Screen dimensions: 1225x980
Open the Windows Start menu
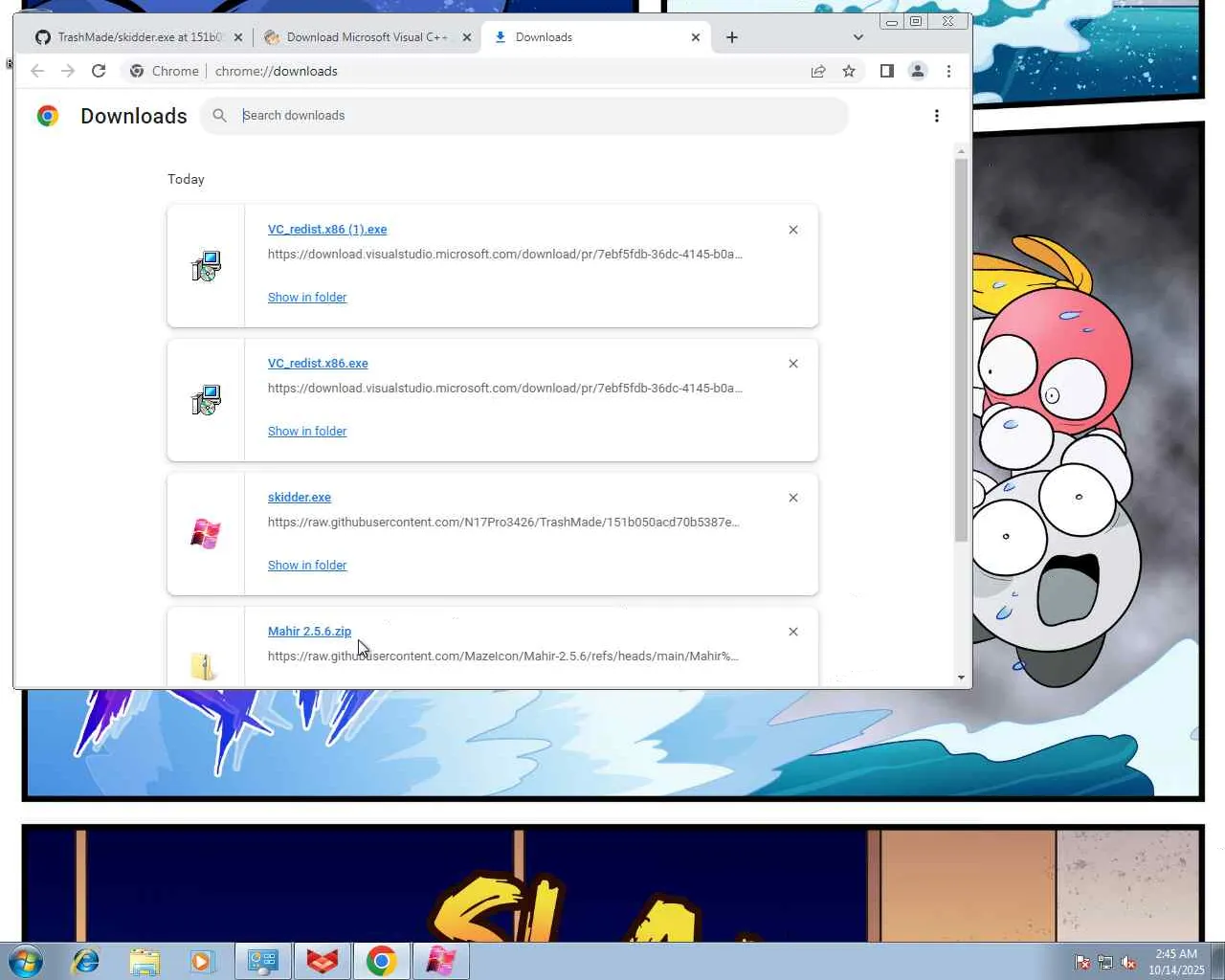point(26,961)
